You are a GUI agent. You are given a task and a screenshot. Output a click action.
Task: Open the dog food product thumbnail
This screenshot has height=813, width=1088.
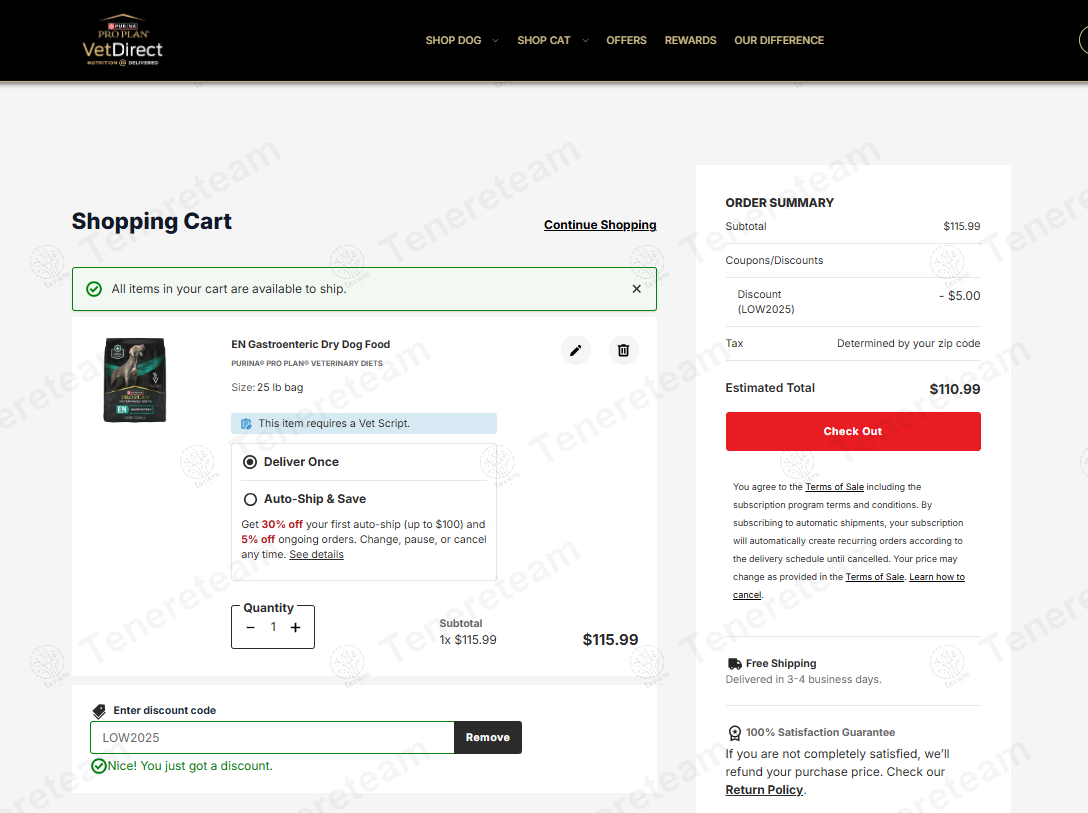coord(135,380)
